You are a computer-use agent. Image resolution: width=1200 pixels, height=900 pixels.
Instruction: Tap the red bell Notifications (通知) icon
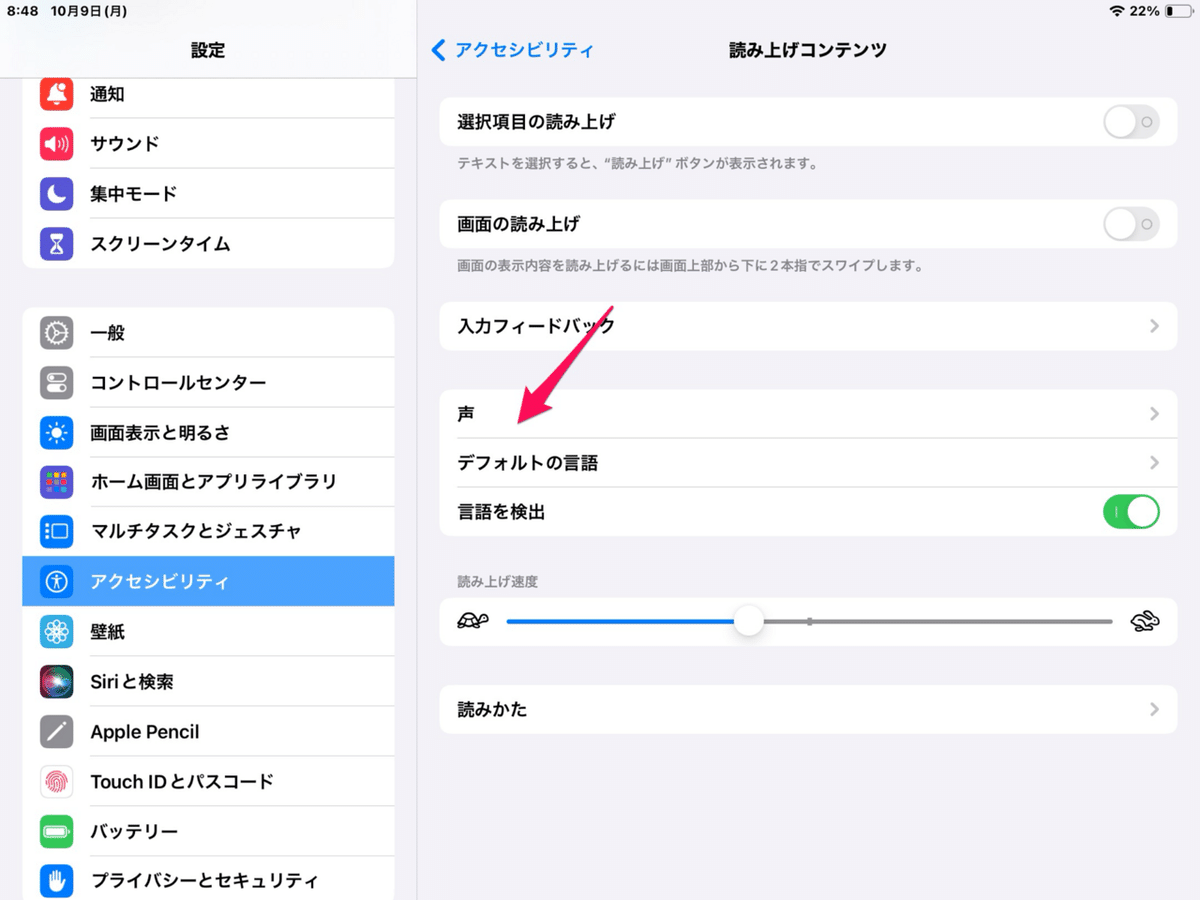click(x=57, y=94)
